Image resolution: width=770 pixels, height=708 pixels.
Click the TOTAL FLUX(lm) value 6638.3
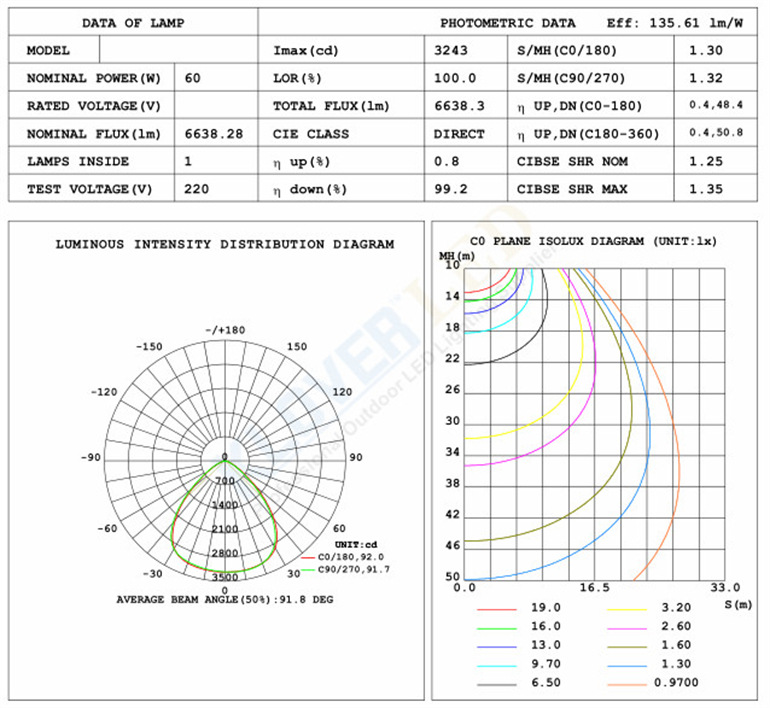tap(459, 106)
